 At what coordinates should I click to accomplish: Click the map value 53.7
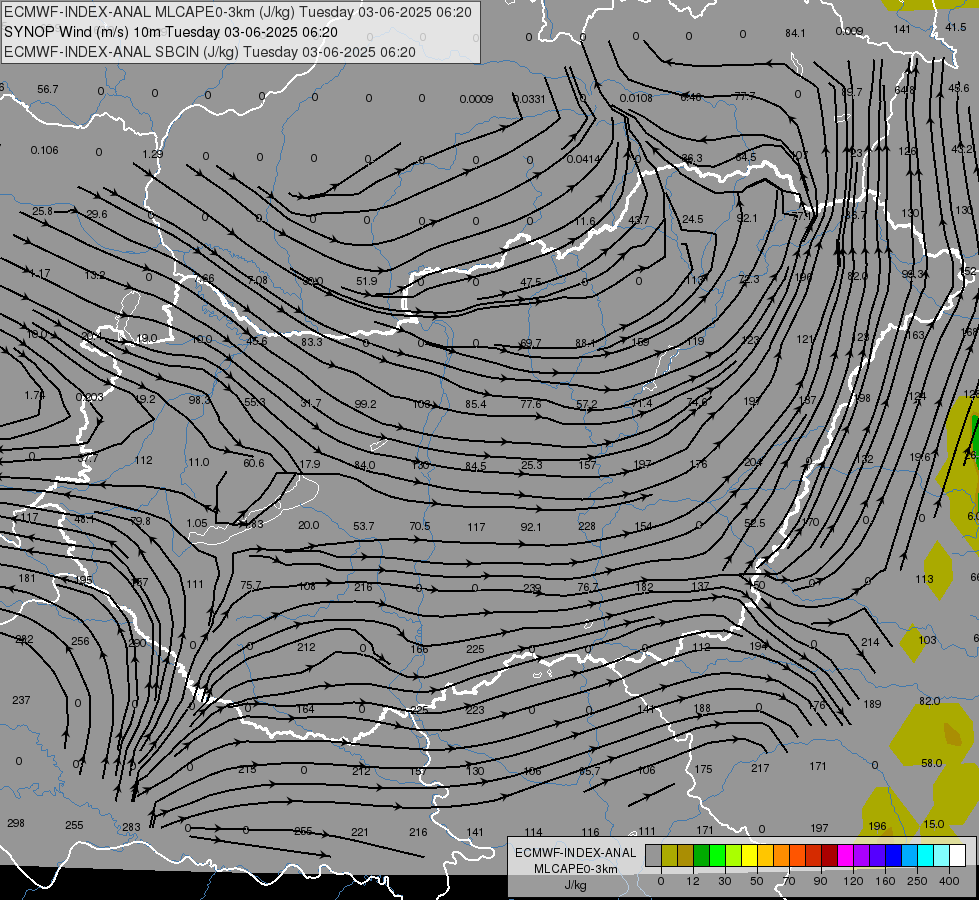(x=363, y=526)
